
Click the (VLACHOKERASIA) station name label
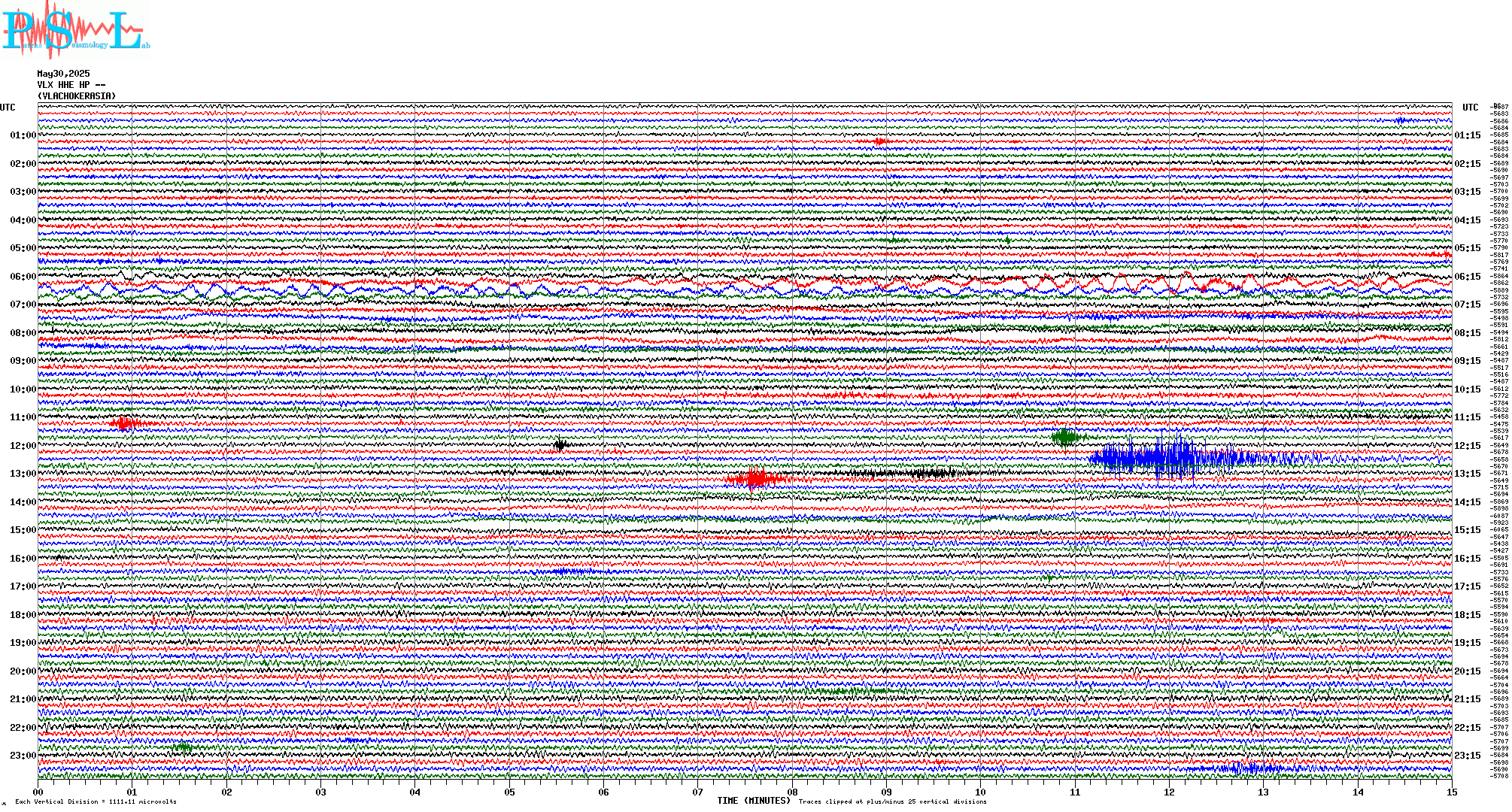(x=77, y=96)
